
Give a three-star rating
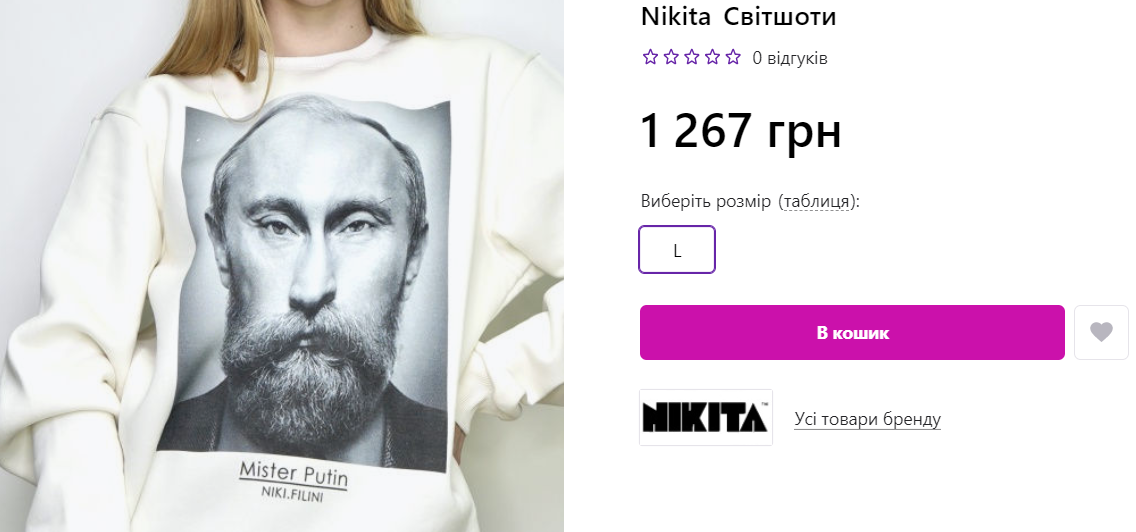coord(692,57)
